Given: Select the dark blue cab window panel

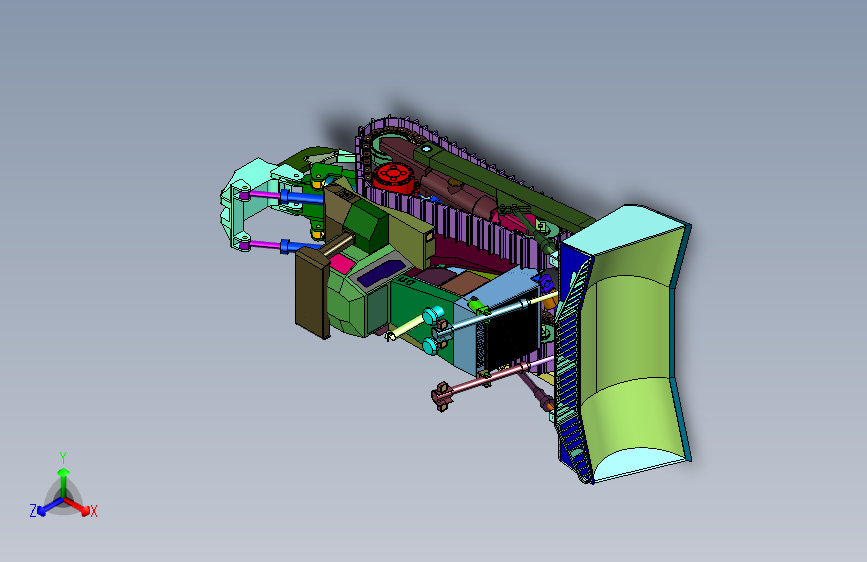Looking at the screenshot, I should coord(380,273).
